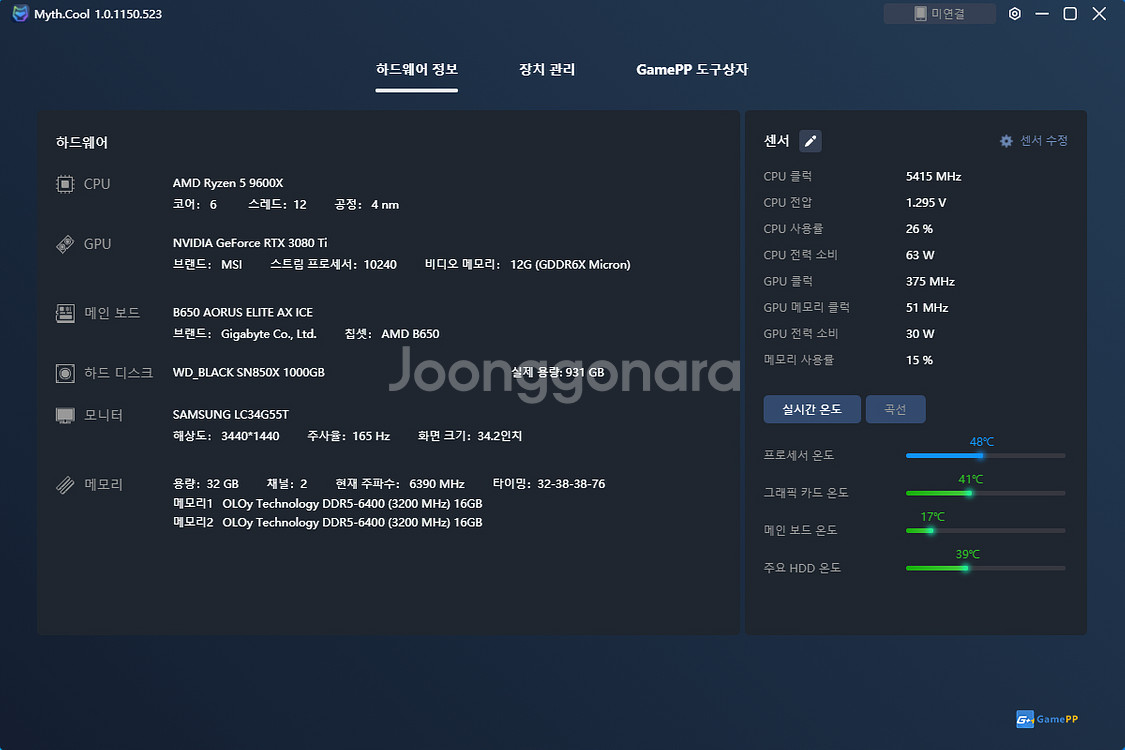Image resolution: width=1125 pixels, height=750 pixels.
Task: Click the pencil edit icon beside 센서
Action: pos(810,141)
